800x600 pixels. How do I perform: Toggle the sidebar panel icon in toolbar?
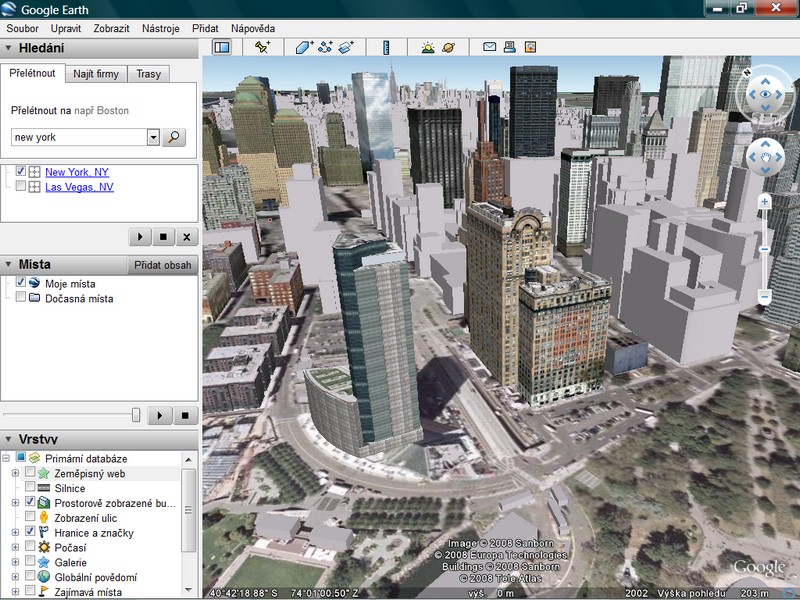click(x=222, y=47)
